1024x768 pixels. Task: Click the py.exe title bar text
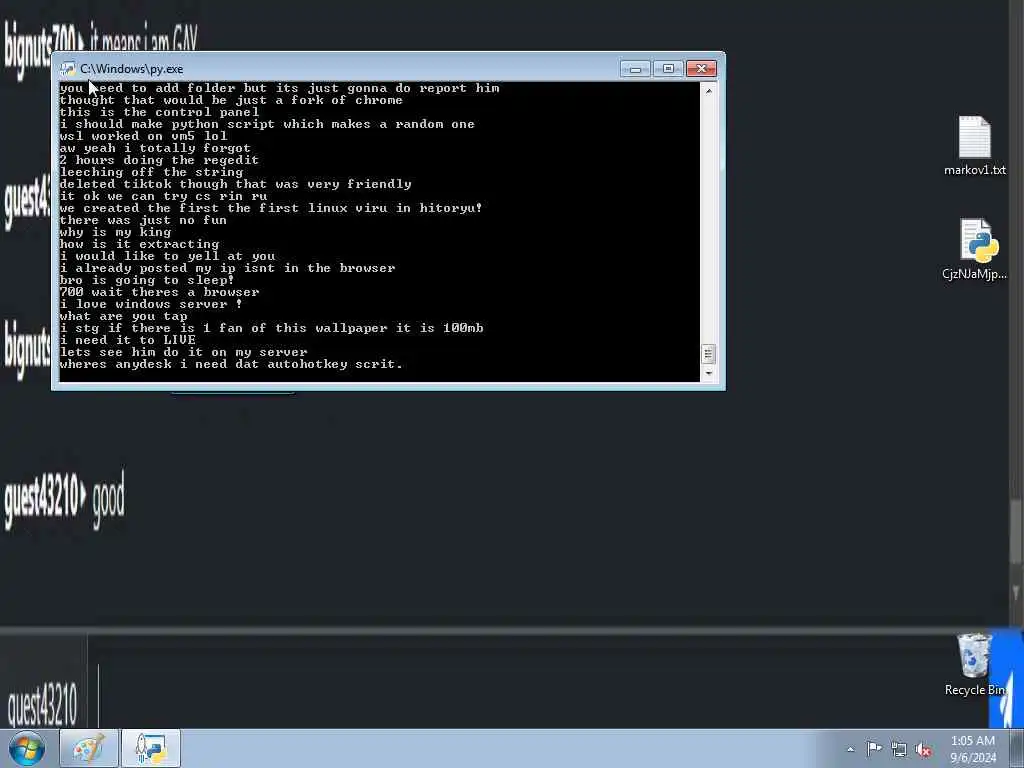coord(132,69)
